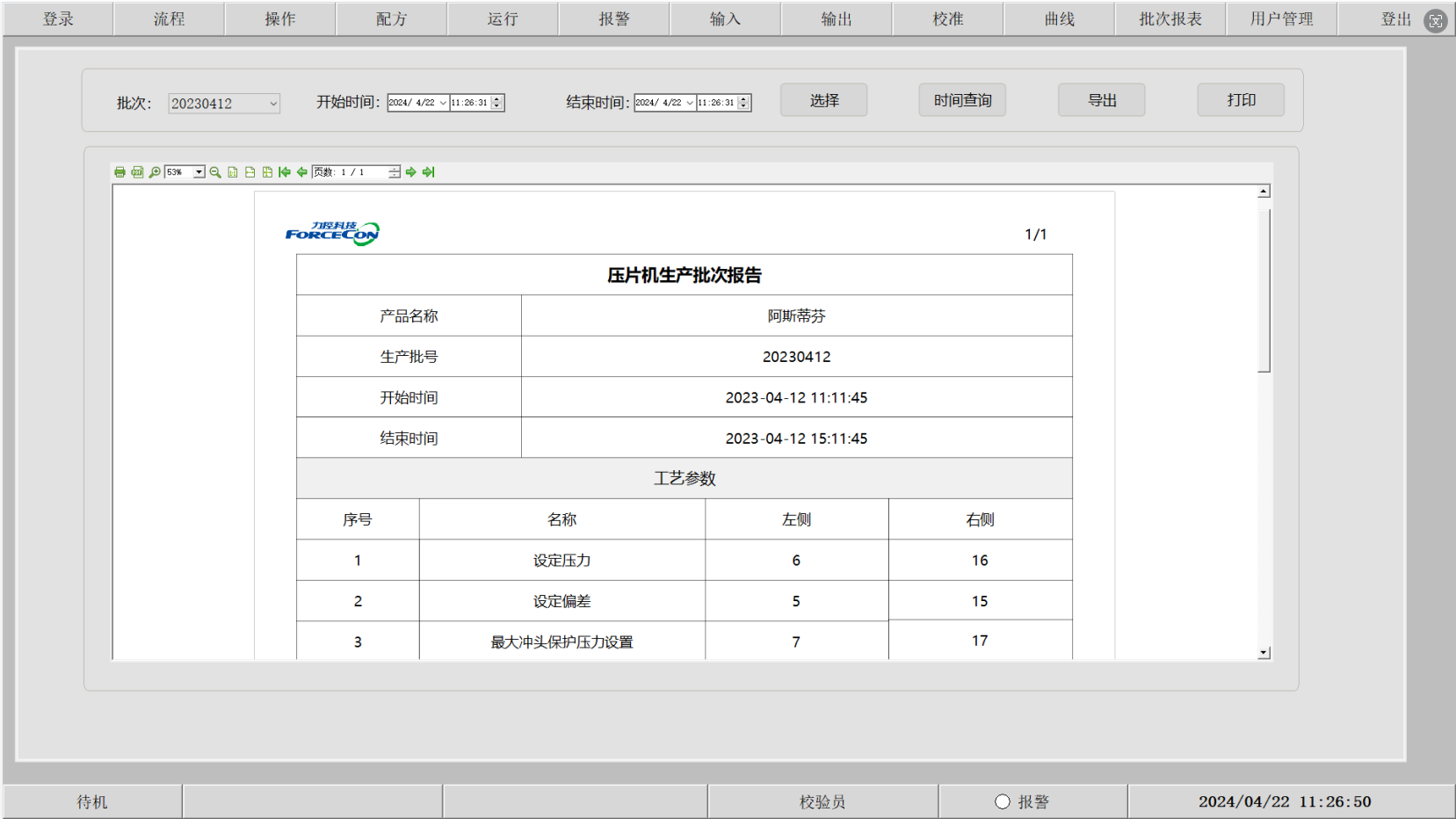Viewport: 1456px width, 819px height.
Task: Click the 导出 button
Action: (x=1101, y=100)
